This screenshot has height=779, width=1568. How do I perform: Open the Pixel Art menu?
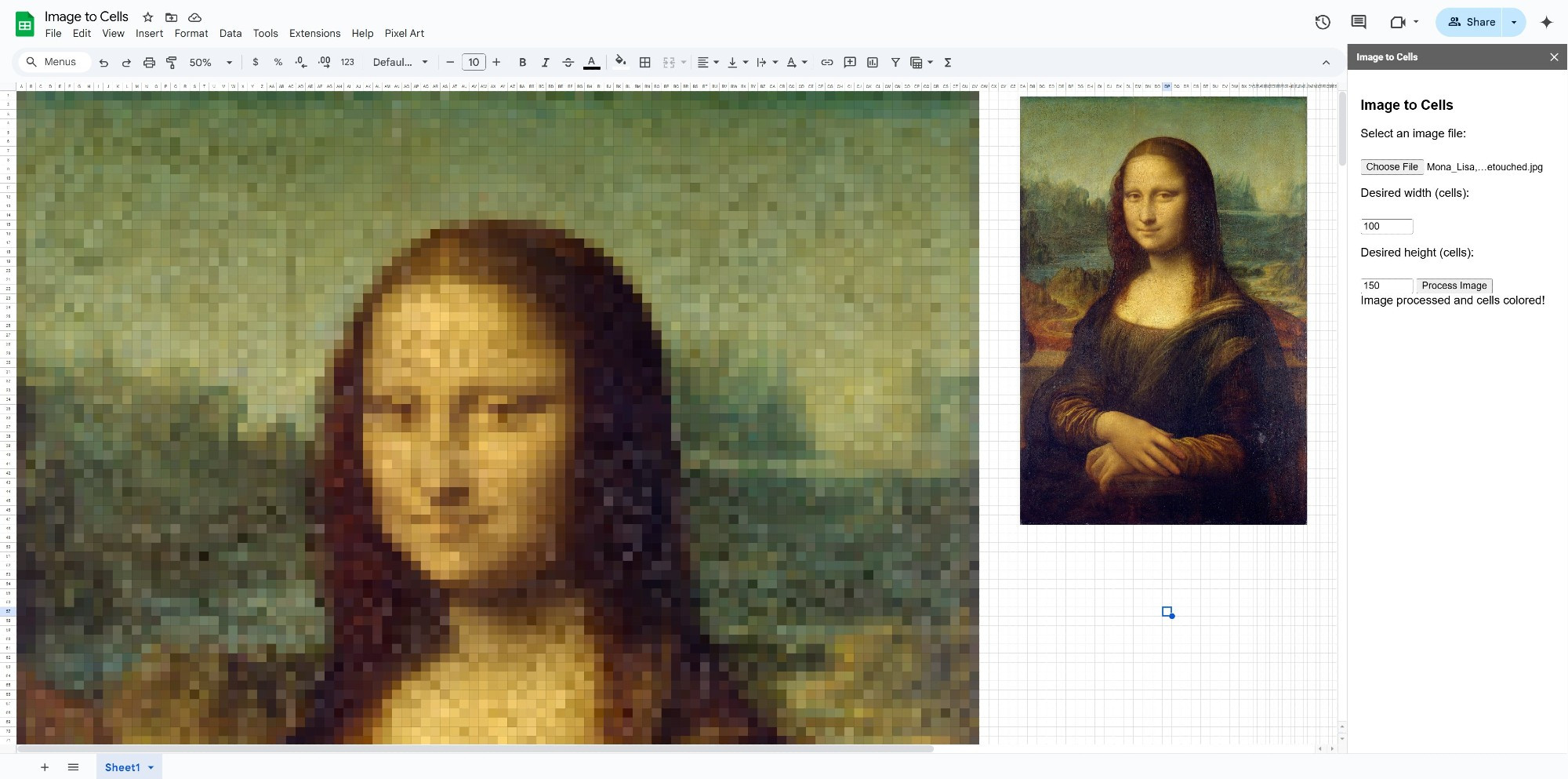pos(404,33)
